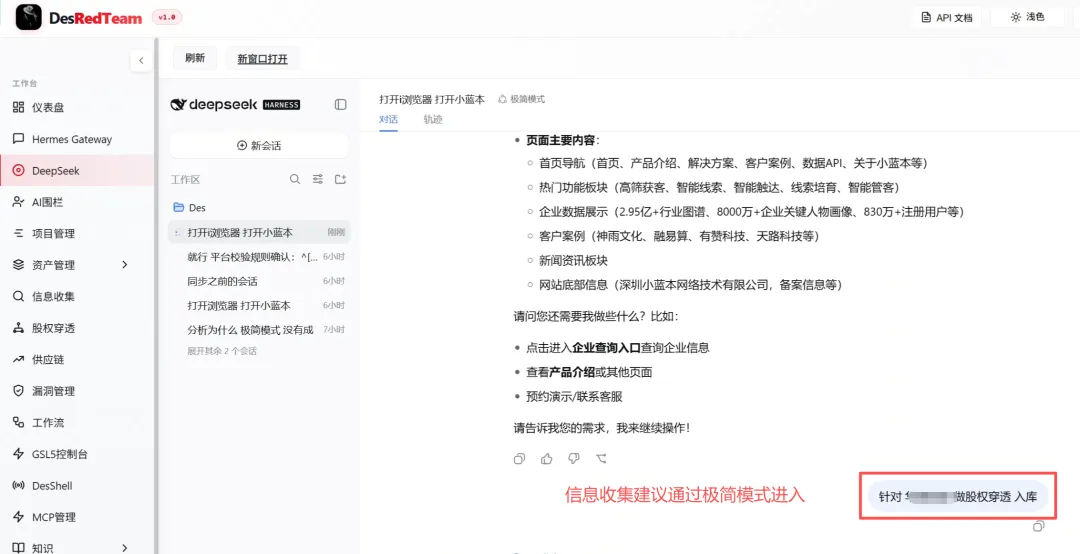Open 股权穿透 menu item
1080x554 pixels.
coord(77,328)
